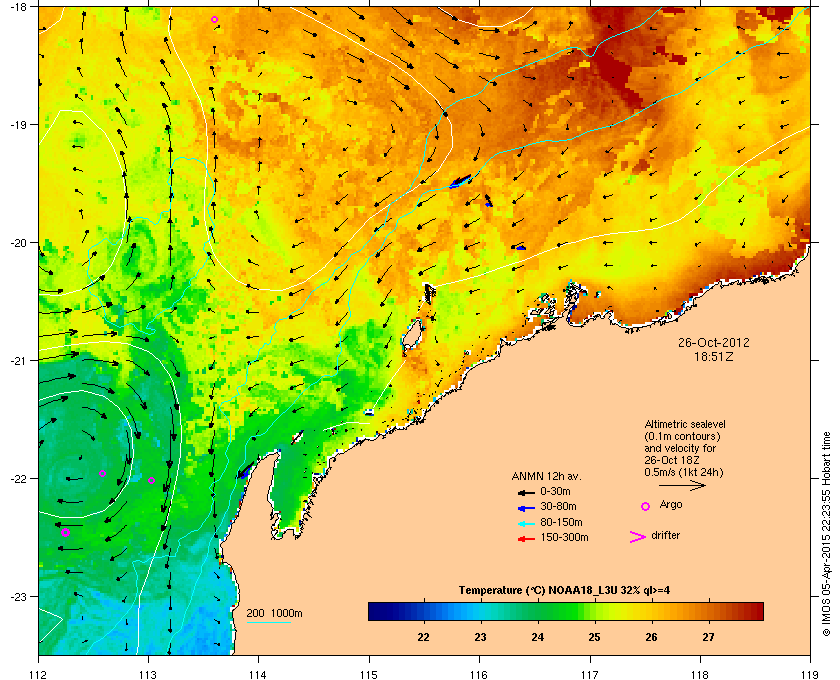840x680 pixels.
Task: Click the green 24°C section of colorbar
Action: pos(537,611)
